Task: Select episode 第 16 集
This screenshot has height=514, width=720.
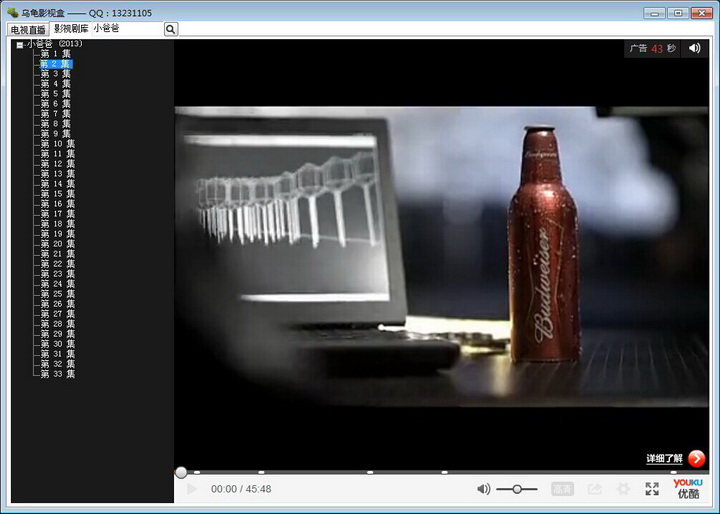Action: click(x=57, y=204)
